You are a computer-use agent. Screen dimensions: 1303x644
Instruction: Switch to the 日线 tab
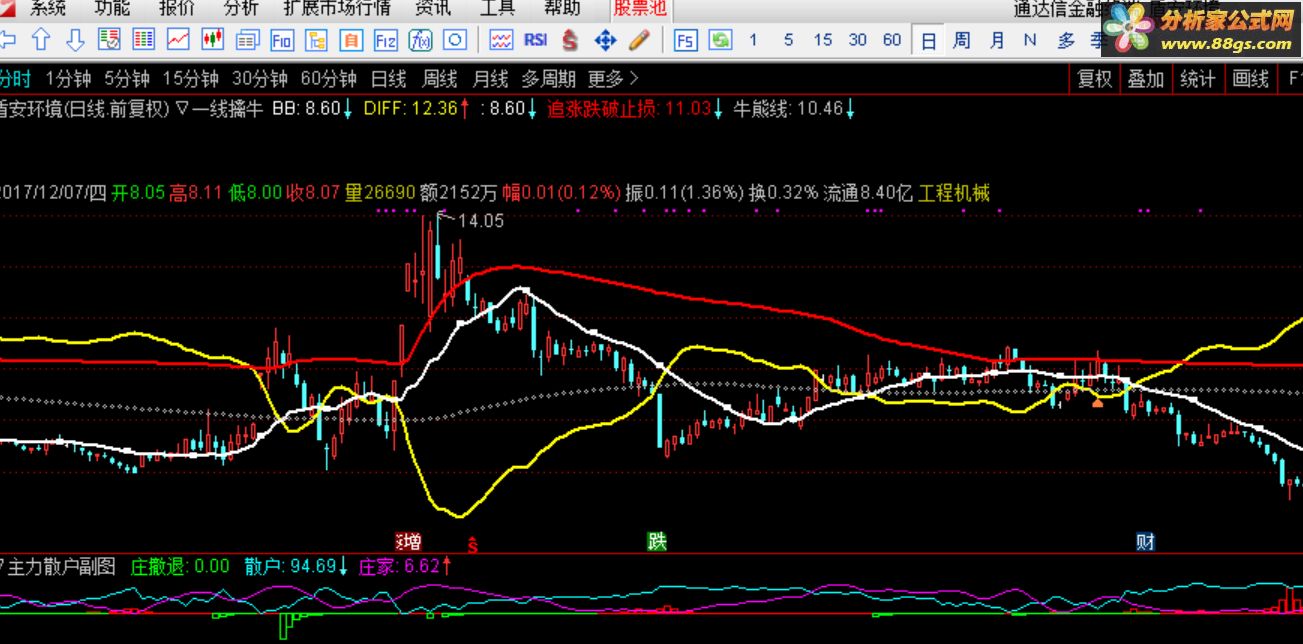(388, 79)
